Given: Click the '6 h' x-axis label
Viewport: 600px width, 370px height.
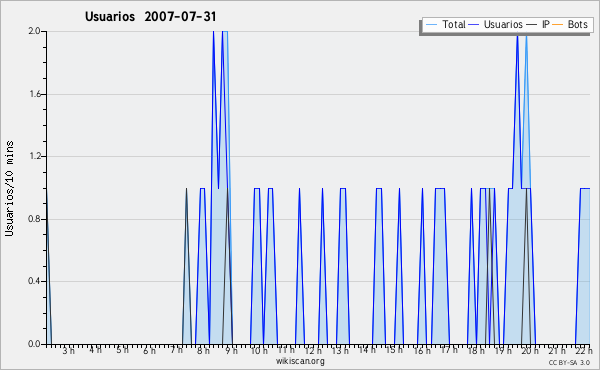Looking at the screenshot, I should (x=149, y=351).
